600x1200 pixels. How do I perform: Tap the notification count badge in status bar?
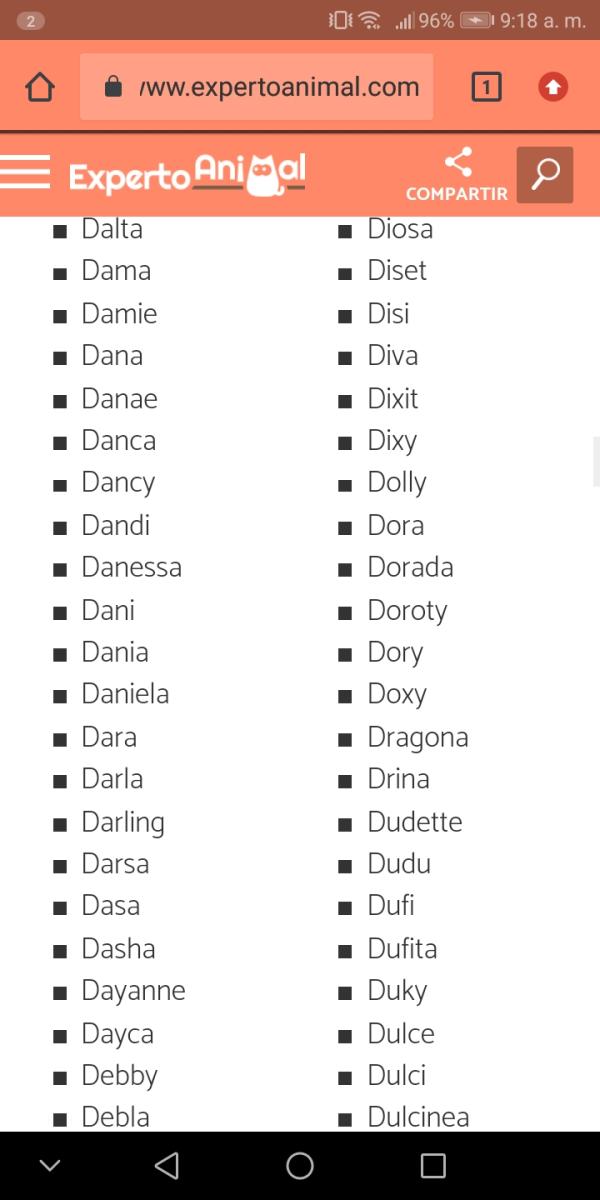pyautogui.click(x=31, y=20)
